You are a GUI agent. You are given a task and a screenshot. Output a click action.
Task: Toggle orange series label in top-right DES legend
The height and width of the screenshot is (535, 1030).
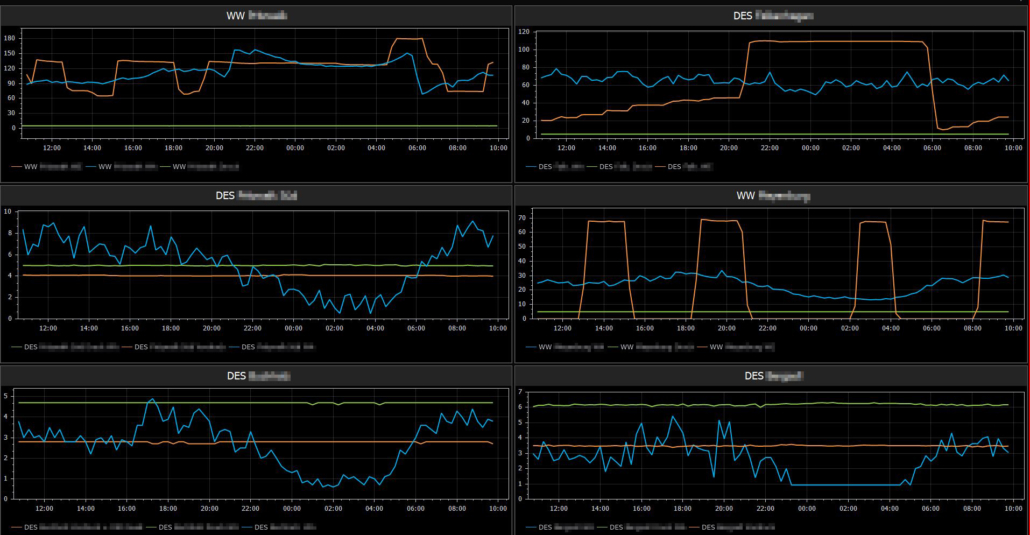[688, 166]
